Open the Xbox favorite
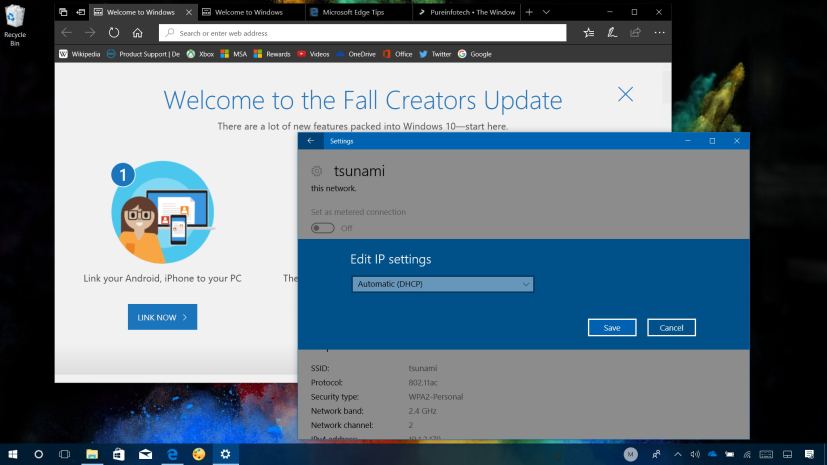 [x=200, y=54]
